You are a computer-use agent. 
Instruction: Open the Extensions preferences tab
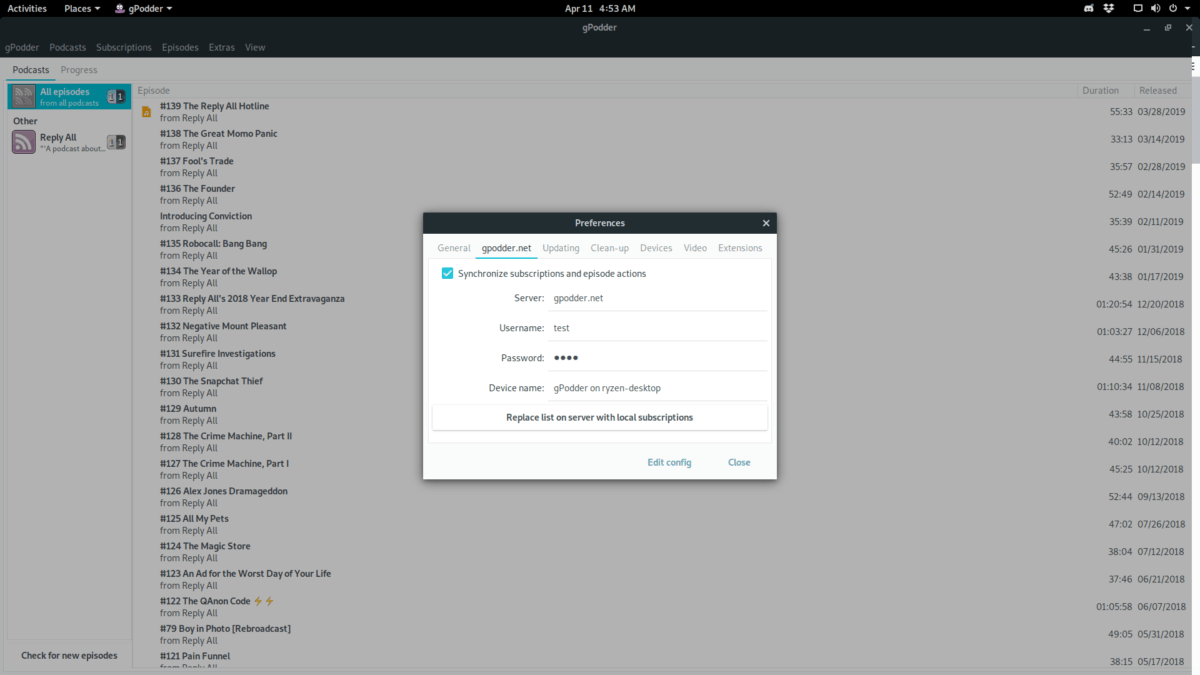click(x=740, y=248)
